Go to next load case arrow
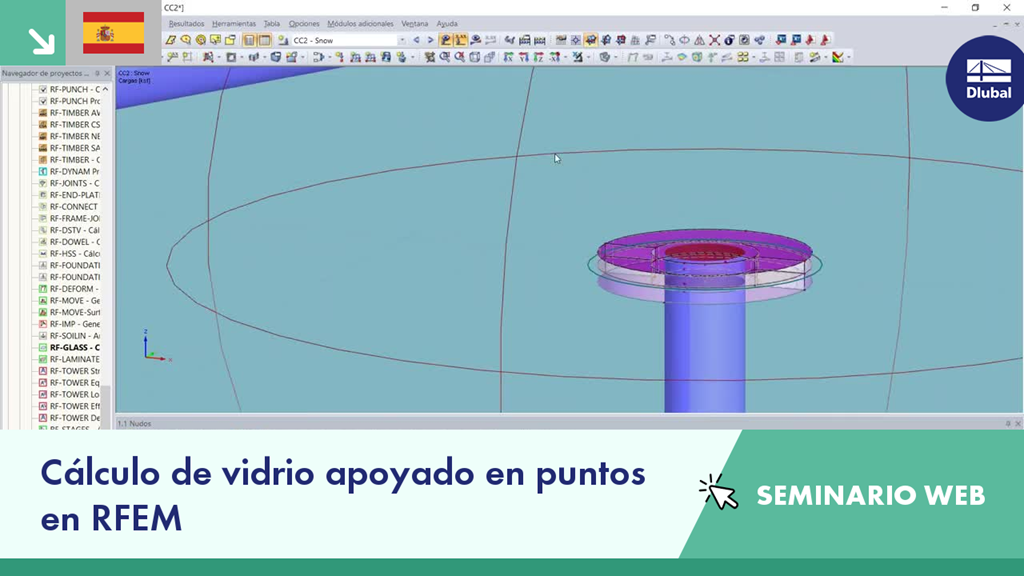This screenshot has width=1024, height=576. [x=430, y=40]
